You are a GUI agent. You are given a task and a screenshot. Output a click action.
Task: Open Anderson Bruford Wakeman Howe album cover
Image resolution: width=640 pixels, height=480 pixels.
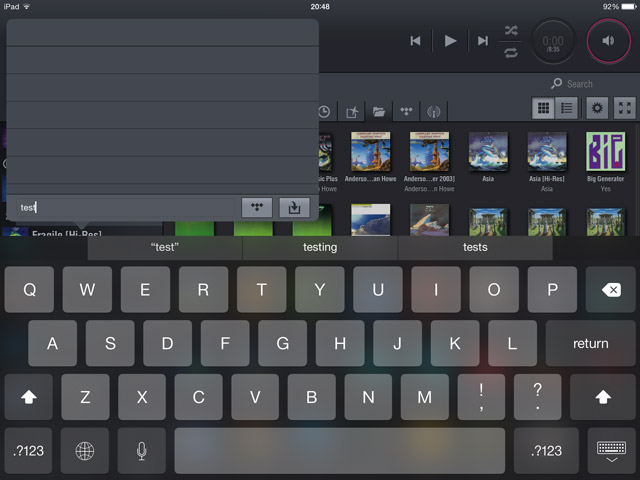[x=371, y=151]
